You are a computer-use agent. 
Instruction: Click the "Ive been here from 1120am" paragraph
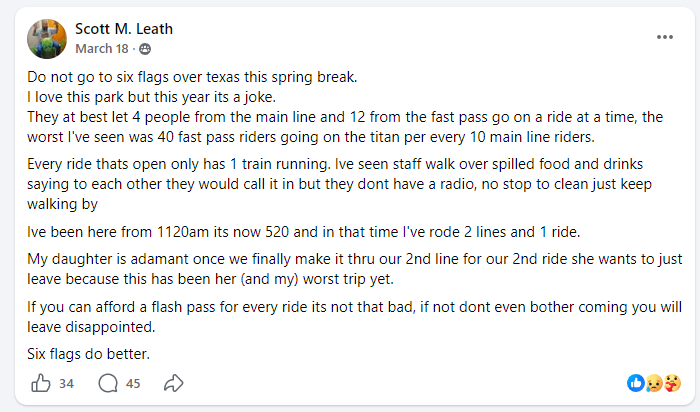point(300,233)
